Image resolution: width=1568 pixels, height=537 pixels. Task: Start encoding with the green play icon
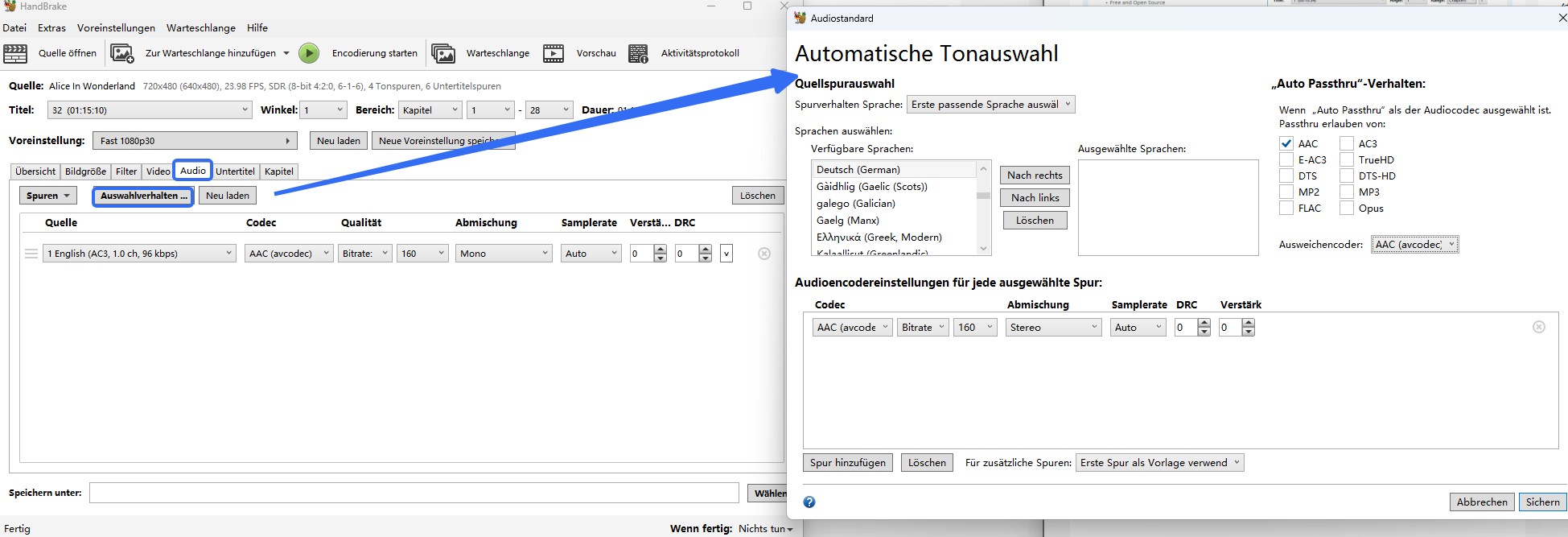click(309, 53)
